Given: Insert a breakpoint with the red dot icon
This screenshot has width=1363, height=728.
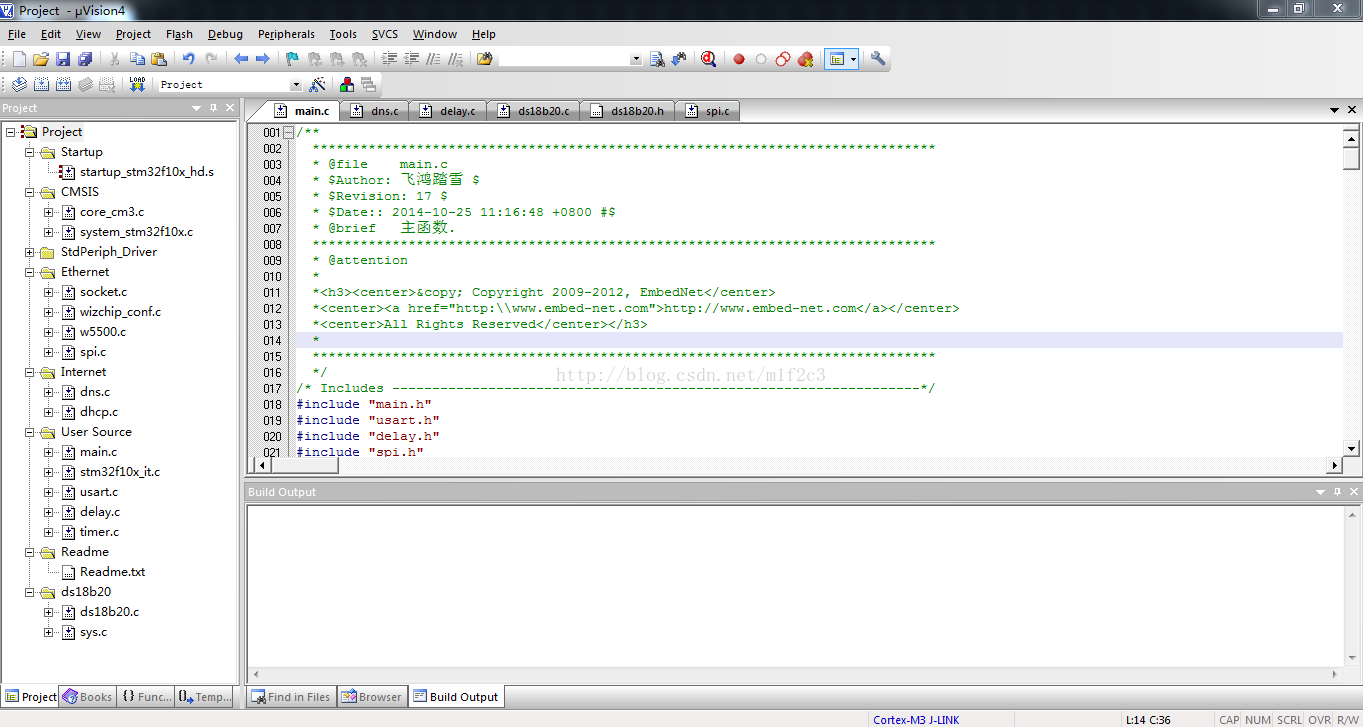Looking at the screenshot, I should pos(739,59).
